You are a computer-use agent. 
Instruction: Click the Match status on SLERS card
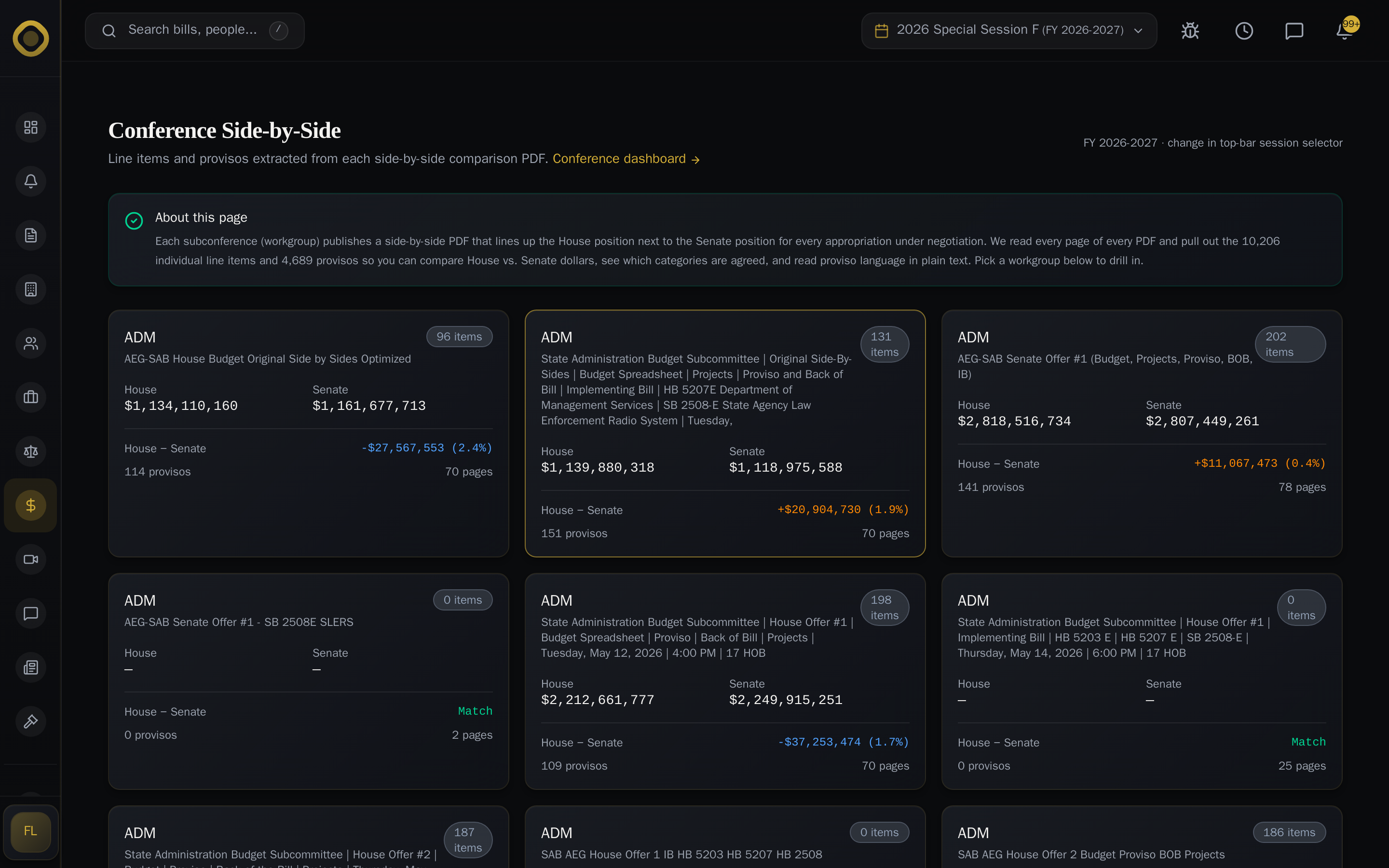[x=475, y=711]
